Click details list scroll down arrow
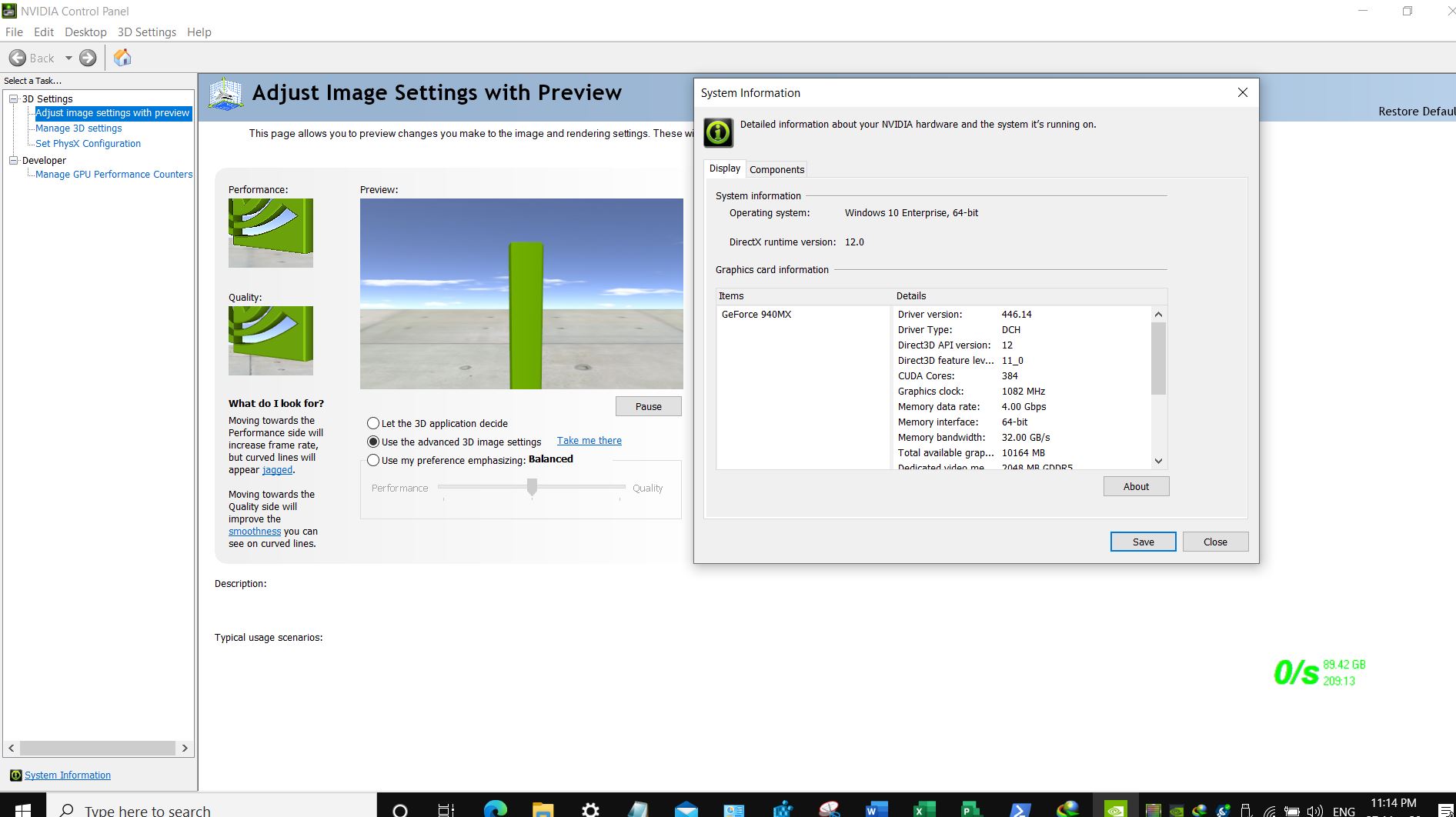Viewport: 1456px width, 817px height. [x=1159, y=462]
